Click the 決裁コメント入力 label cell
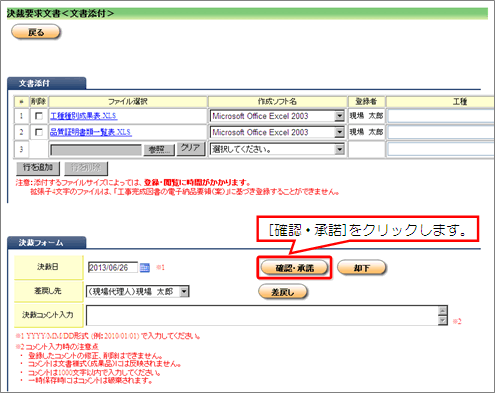This screenshot has height=393, width=495. [48, 315]
